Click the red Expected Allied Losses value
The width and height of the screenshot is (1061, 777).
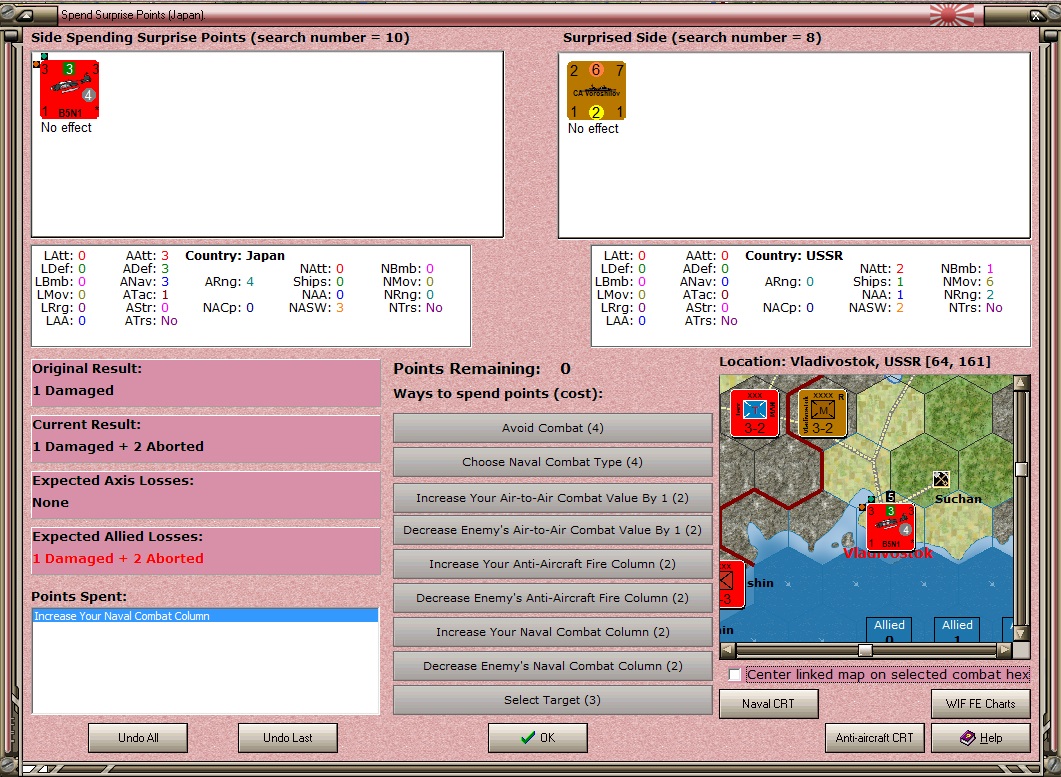click(x=118, y=558)
